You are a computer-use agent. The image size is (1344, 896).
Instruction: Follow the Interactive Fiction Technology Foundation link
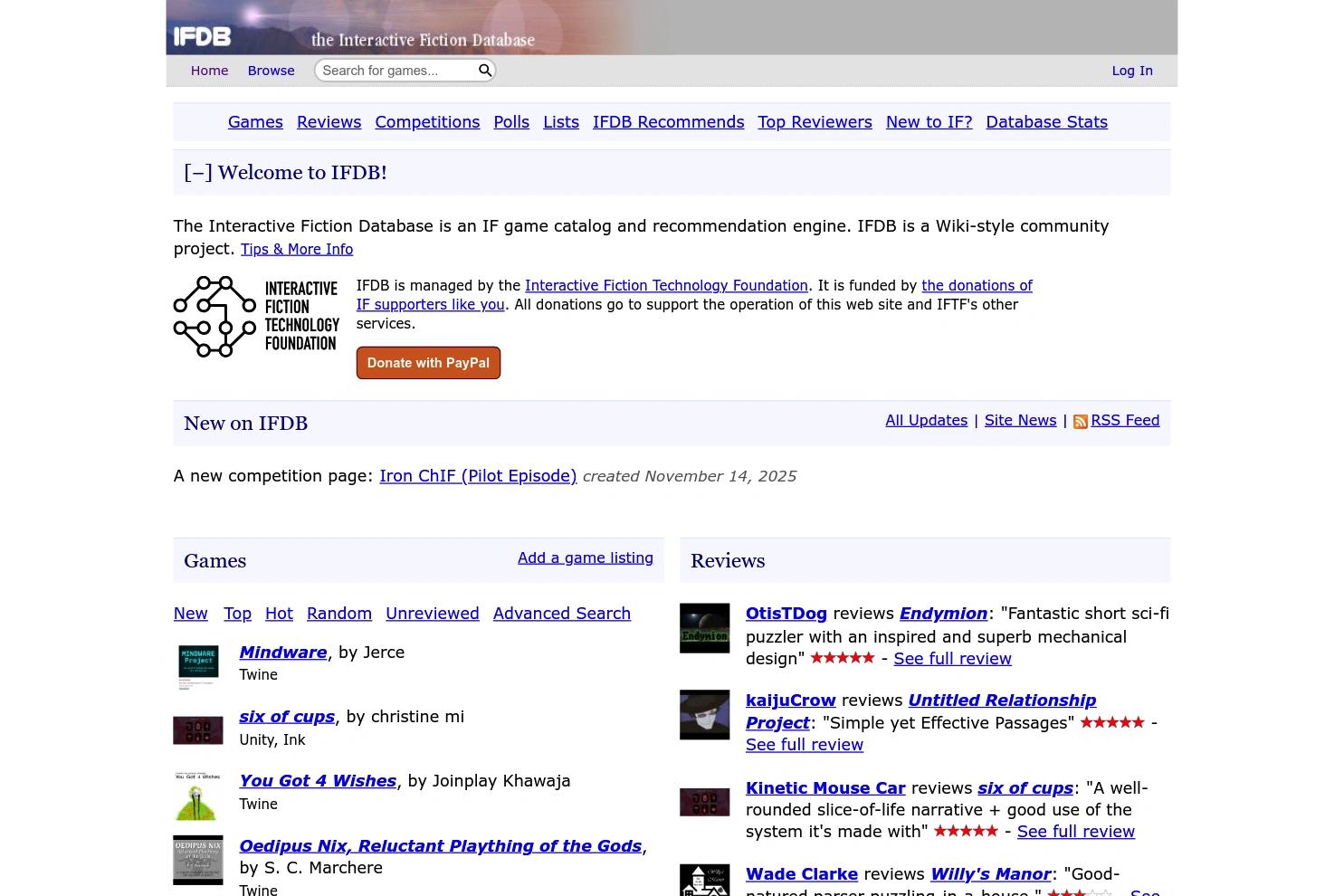pyautogui.click(x=666, y=286)
